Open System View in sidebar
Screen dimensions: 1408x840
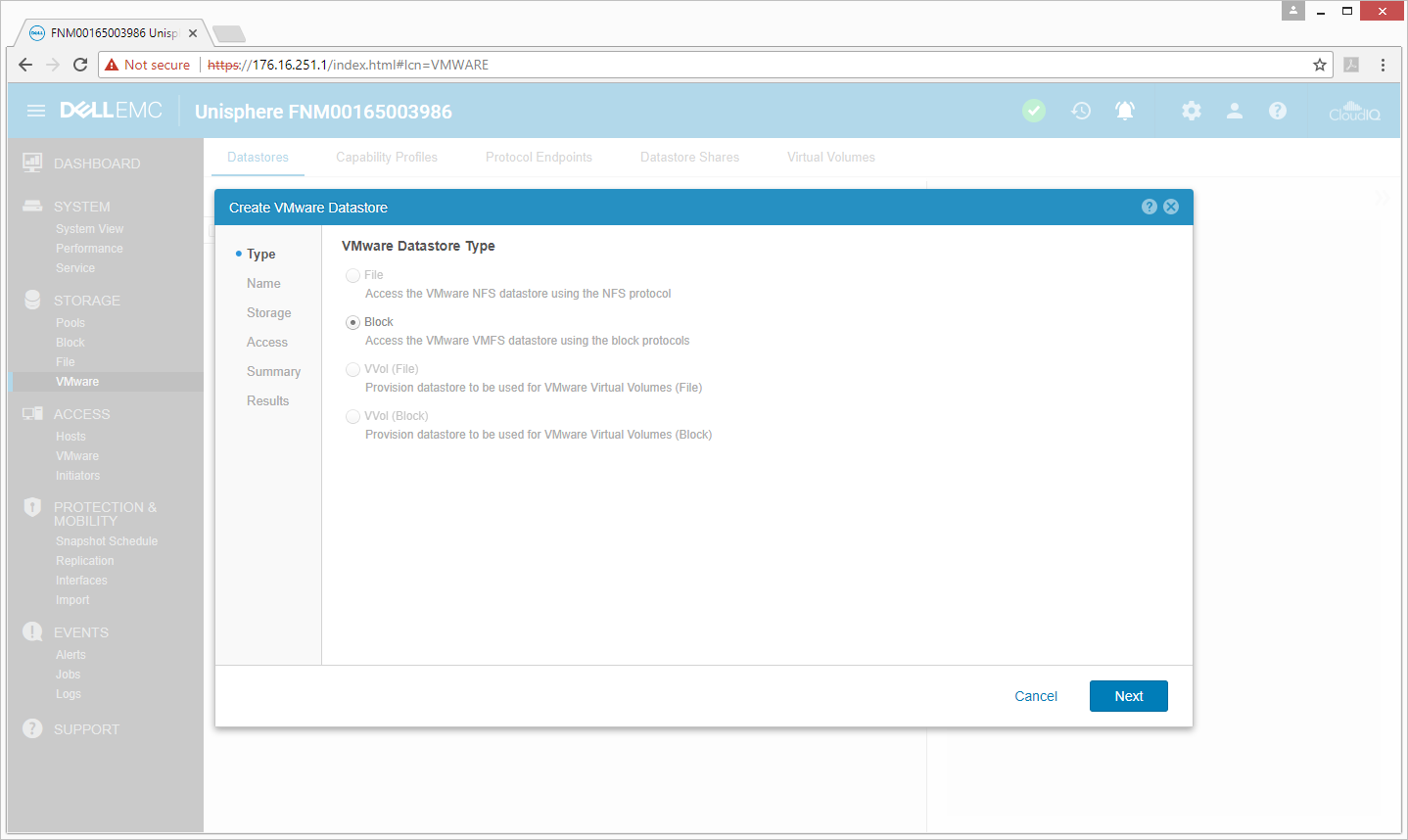[89, 229]
